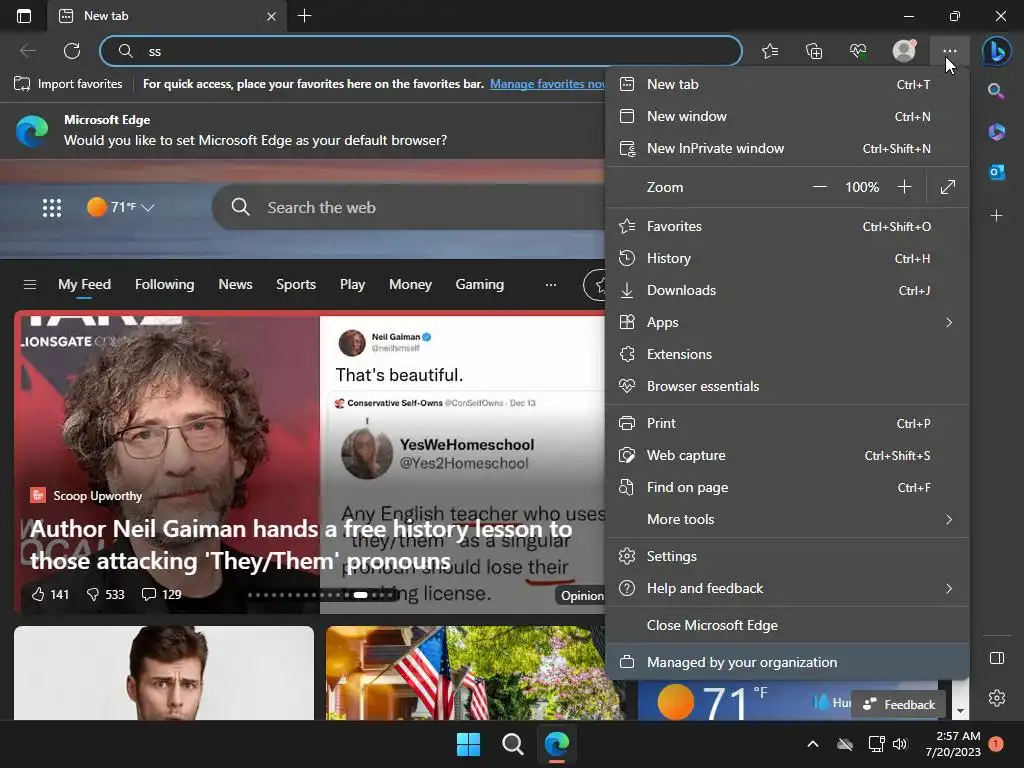Image resolution: width=1024 pixels, height=768 pixels.
Task: Open the taskbar clock and date
Action: click(x=953, y=744)
